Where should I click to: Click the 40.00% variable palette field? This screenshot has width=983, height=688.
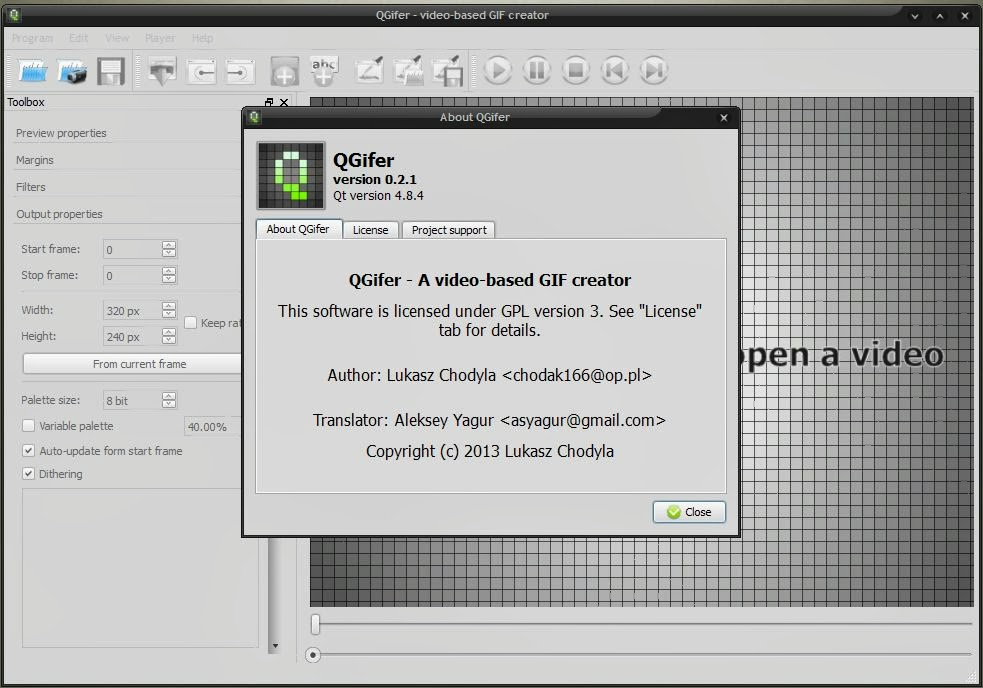click(x=211, y=427)
